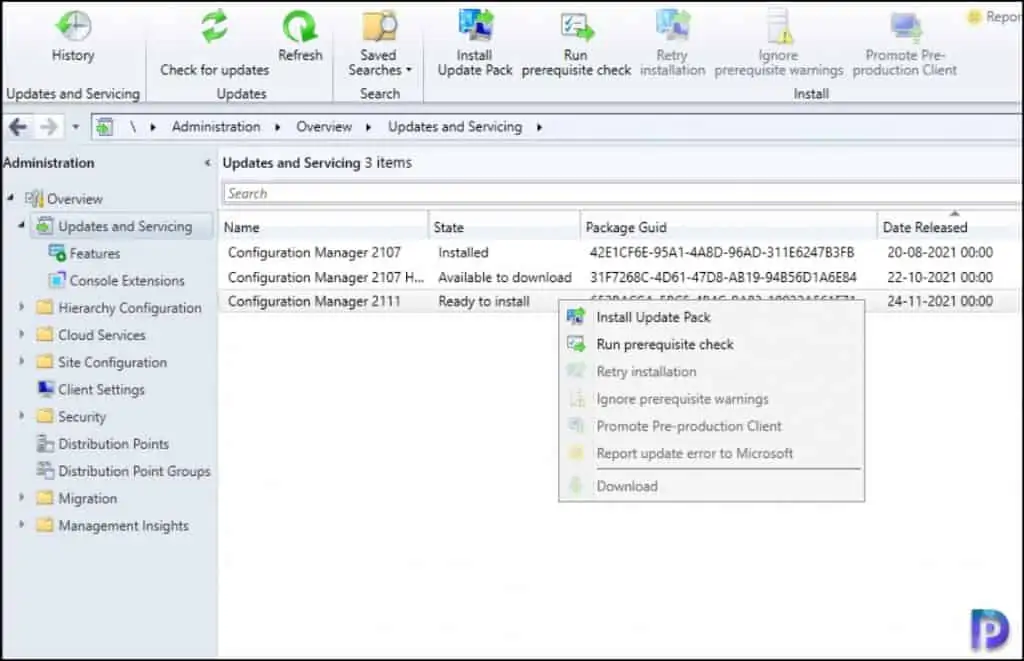Expand the Migration node

[21, 497]
